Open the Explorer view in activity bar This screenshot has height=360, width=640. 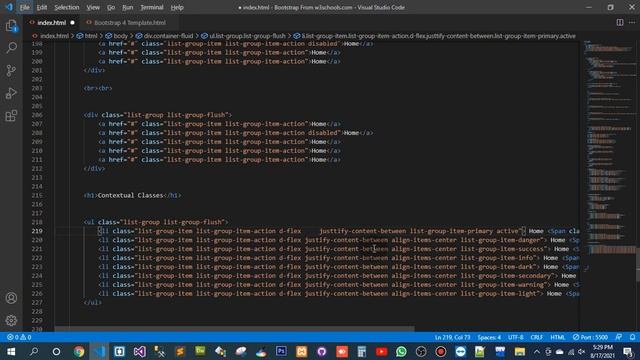pyautogui.click(x=11, y=26)
